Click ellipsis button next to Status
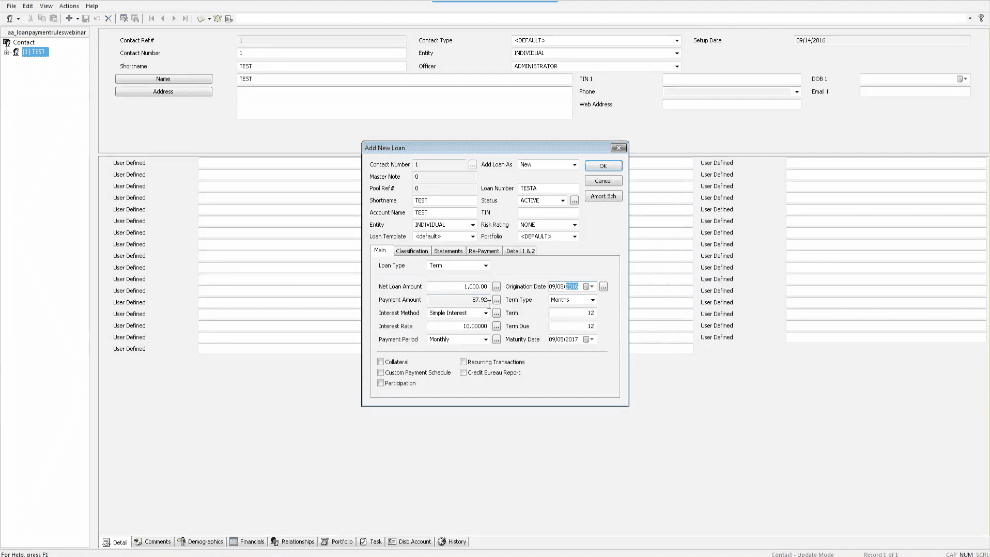The height and width of the screenshot is (557, 990). coord(574,200)
